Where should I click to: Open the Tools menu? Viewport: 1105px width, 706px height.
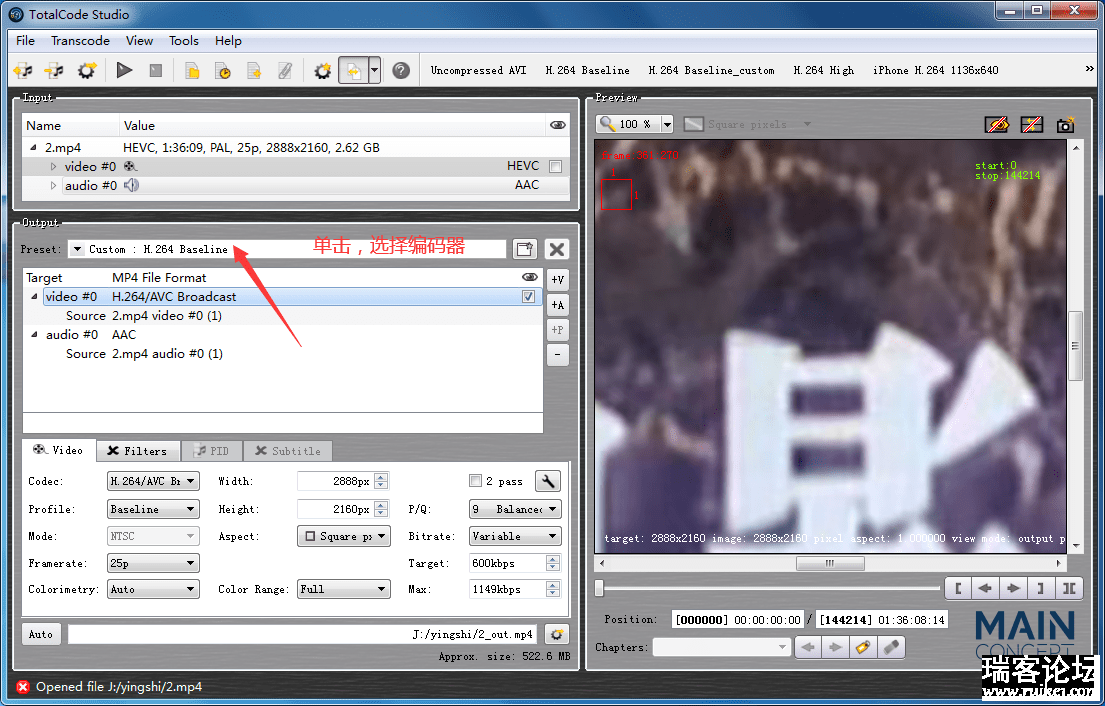coord(184,41)
